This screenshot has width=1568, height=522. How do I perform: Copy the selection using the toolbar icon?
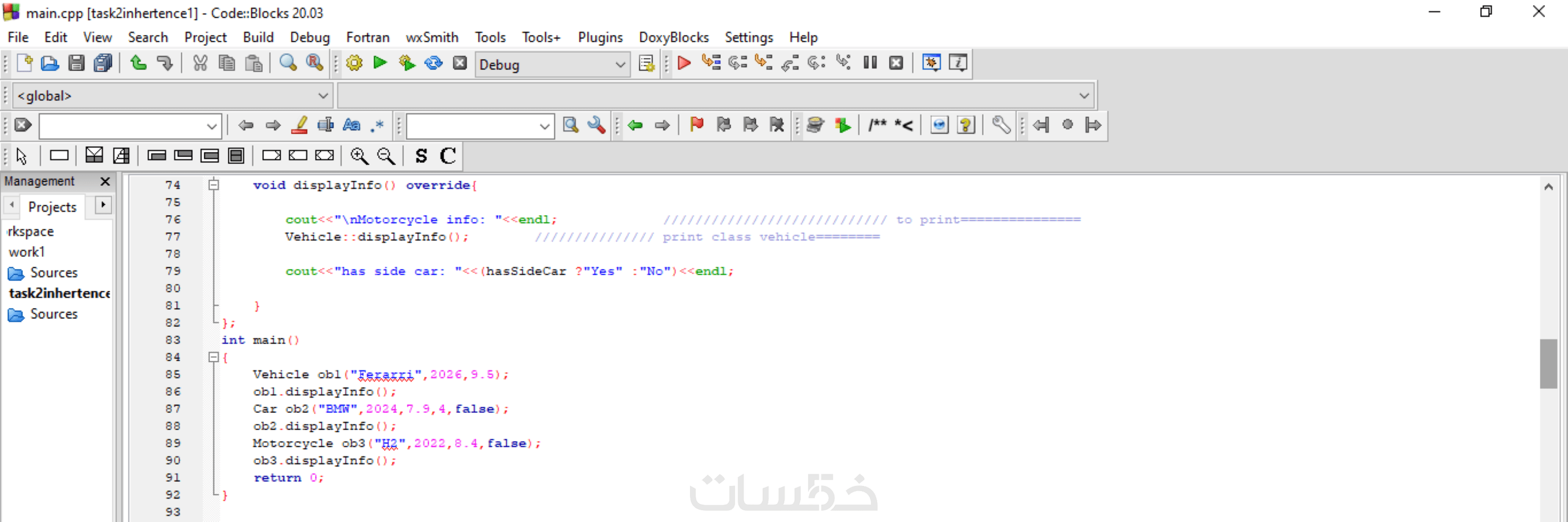(227, 63)
